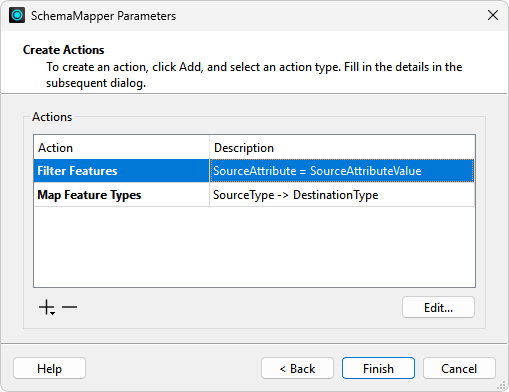Click the Help button
Viewport: 509px width, 392px height.
coord(49,368)
